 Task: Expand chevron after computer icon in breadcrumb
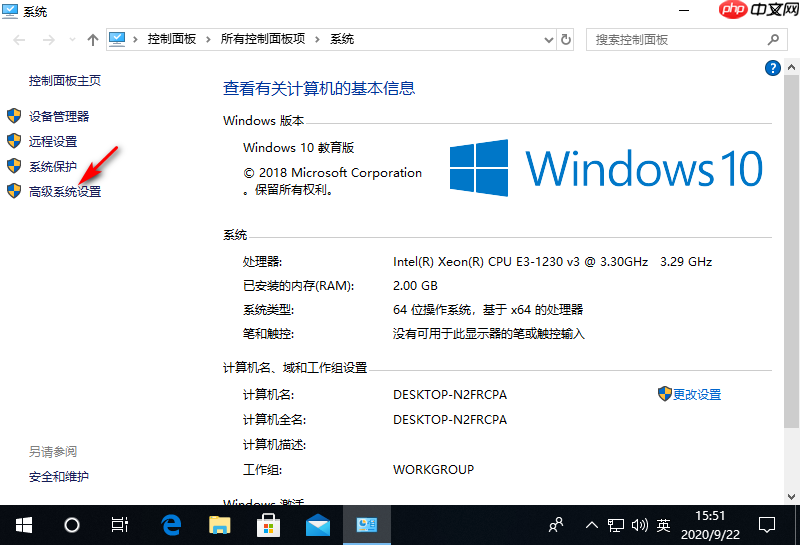[135, 39]
